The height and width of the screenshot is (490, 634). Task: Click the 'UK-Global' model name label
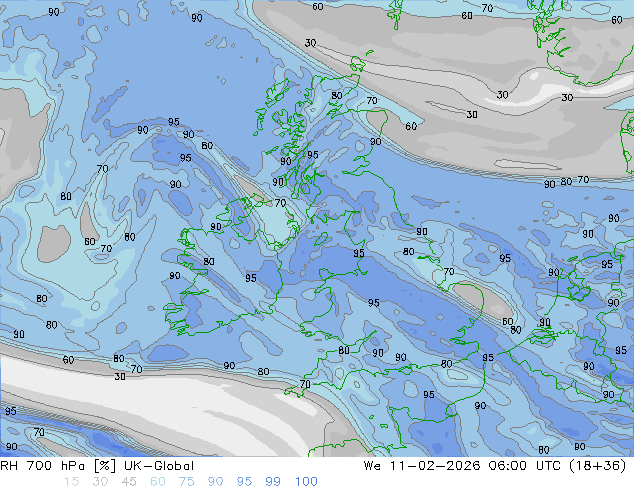[159, 466]
